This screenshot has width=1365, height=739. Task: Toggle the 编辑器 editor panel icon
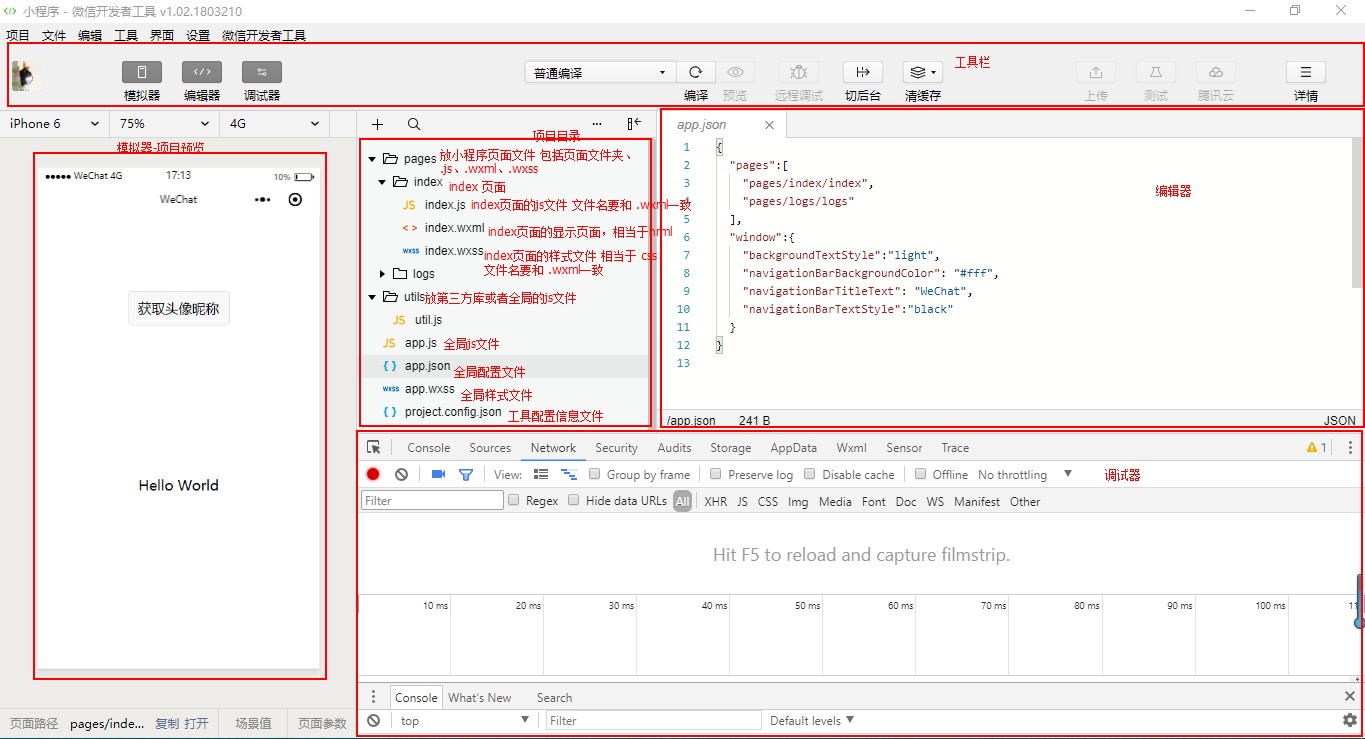pos(202,72)
